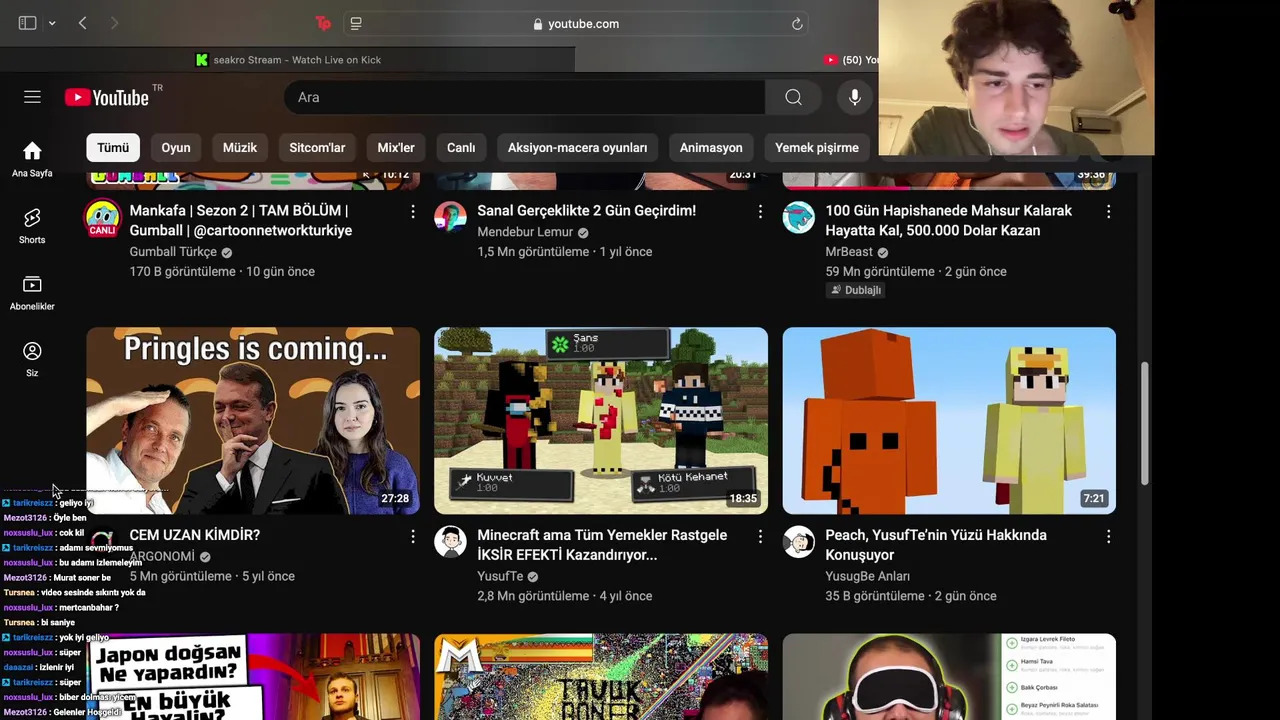Screen dimensions: 1280x720
Task: Open the Siz profile section
Action: [x=32, y=359]
